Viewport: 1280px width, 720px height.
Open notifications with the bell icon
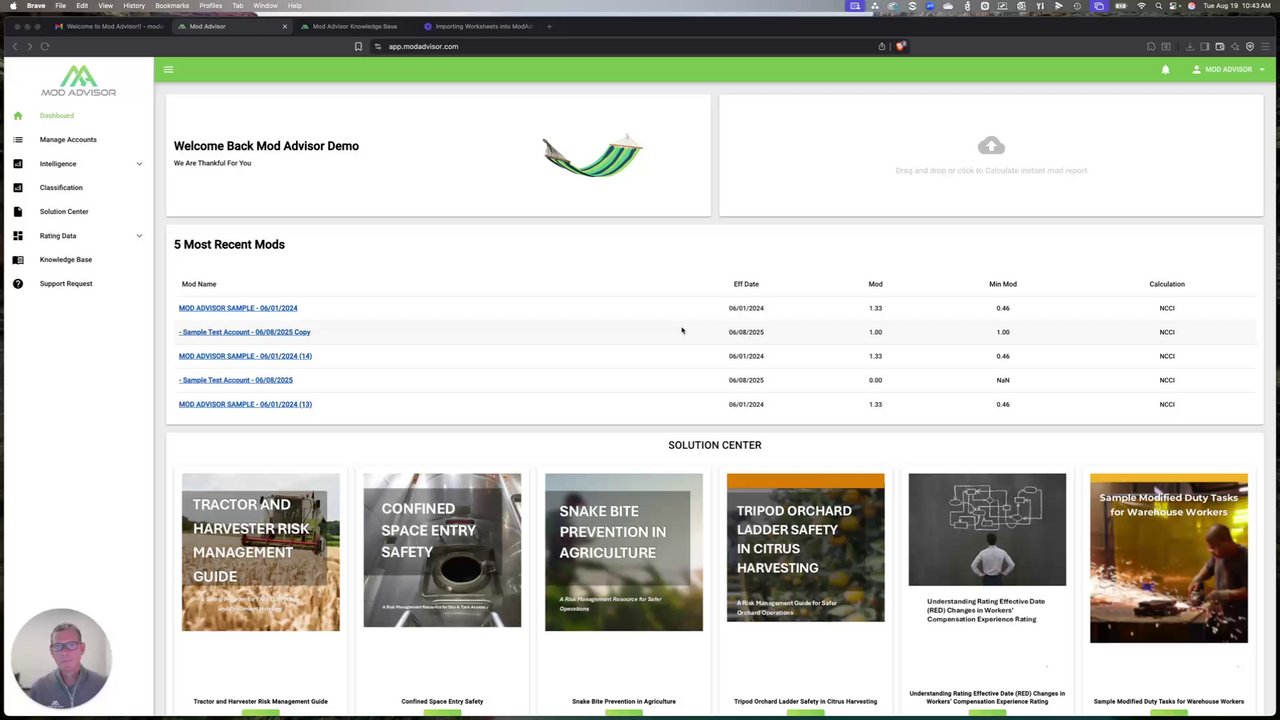[1165, 70]
